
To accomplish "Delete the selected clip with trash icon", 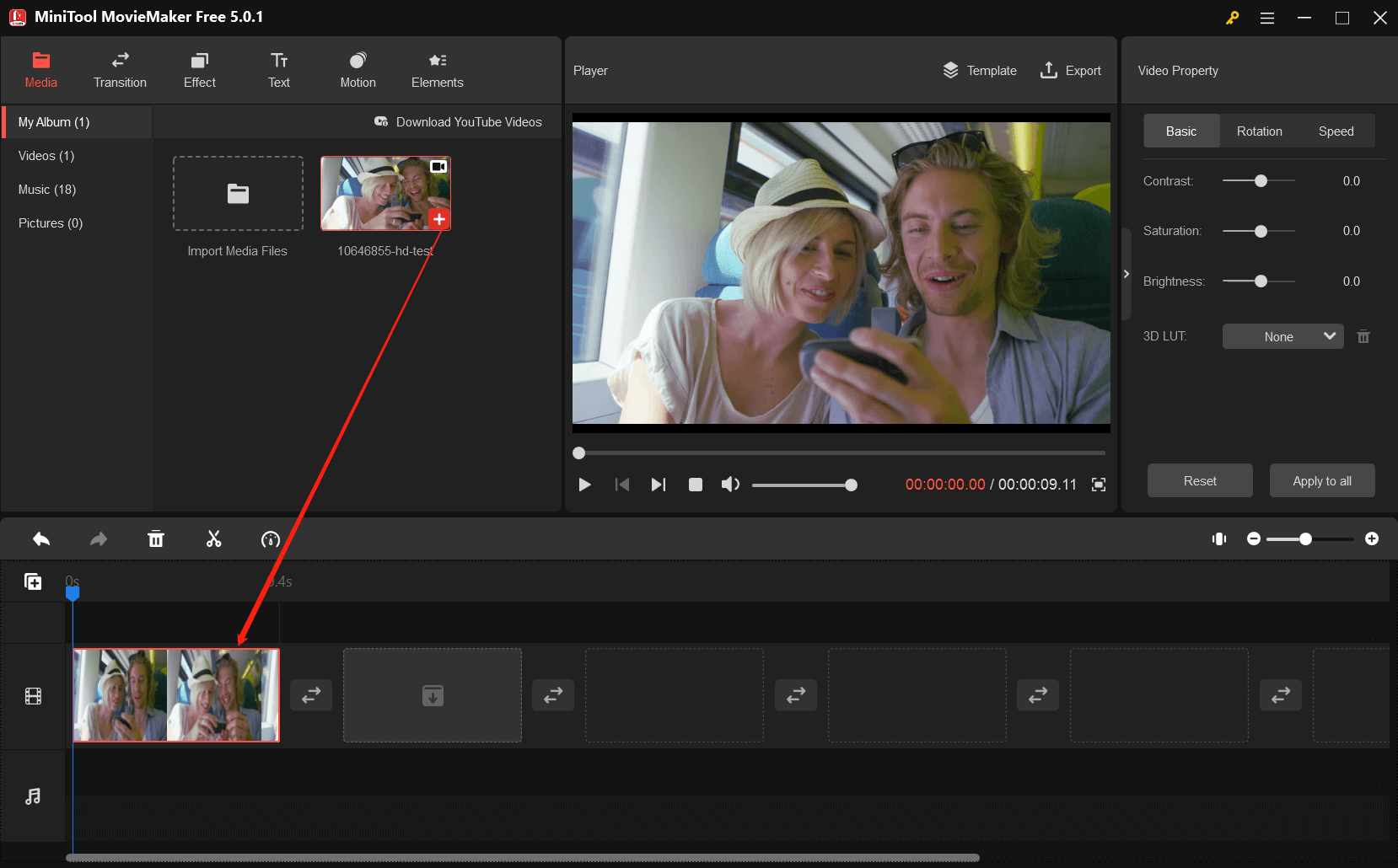I will [x=156, y=539].
